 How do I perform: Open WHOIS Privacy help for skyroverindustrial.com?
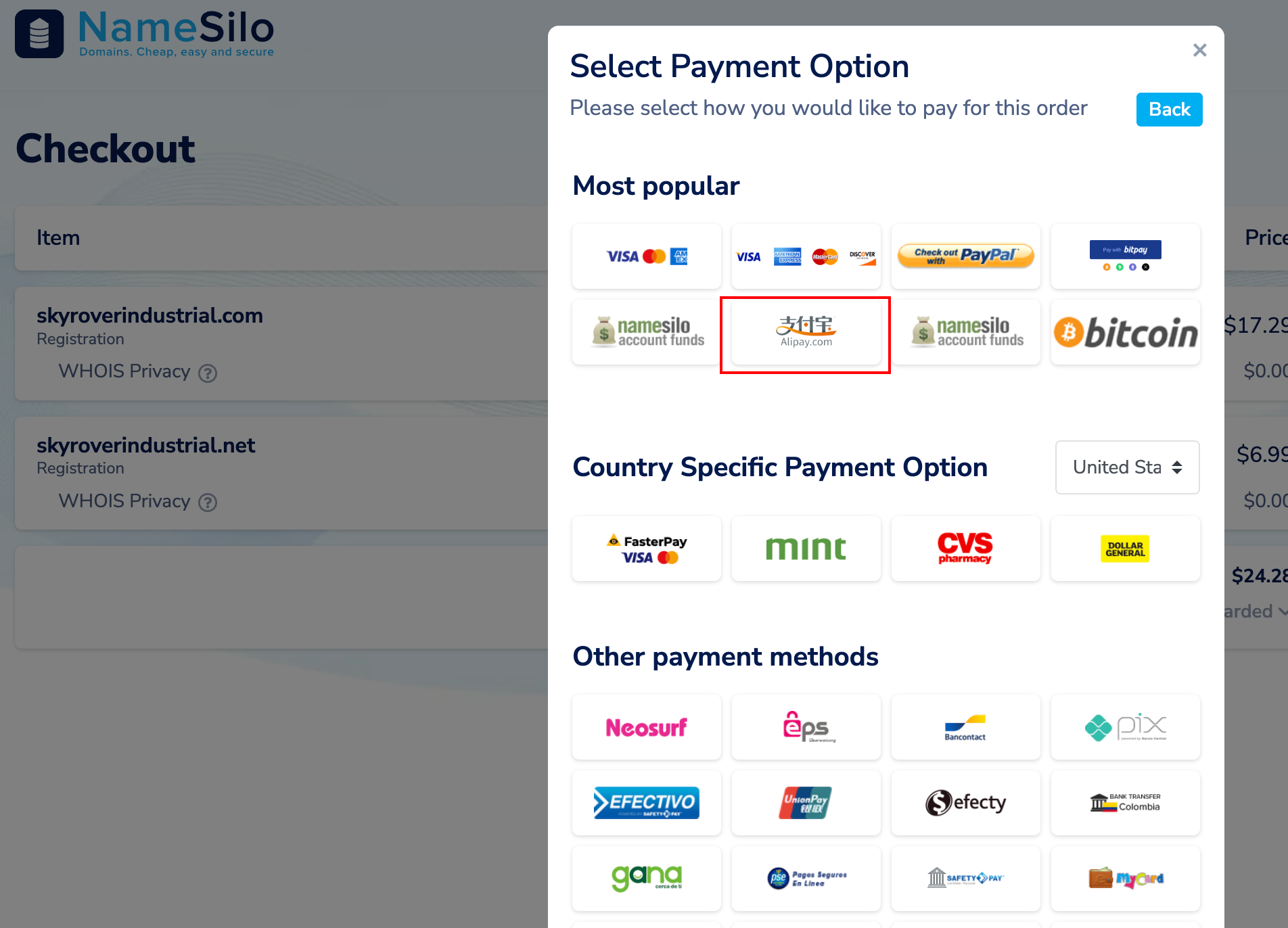tap(208, 373)
